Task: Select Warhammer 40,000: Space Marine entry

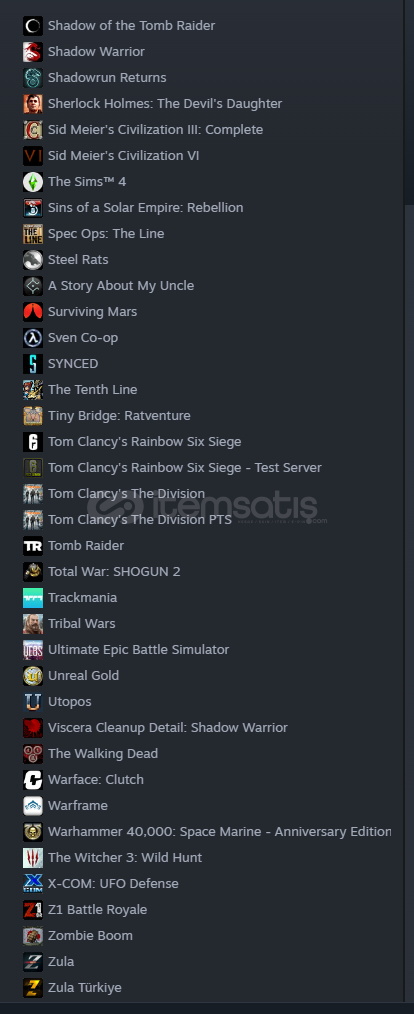Action: pos(219,832)
